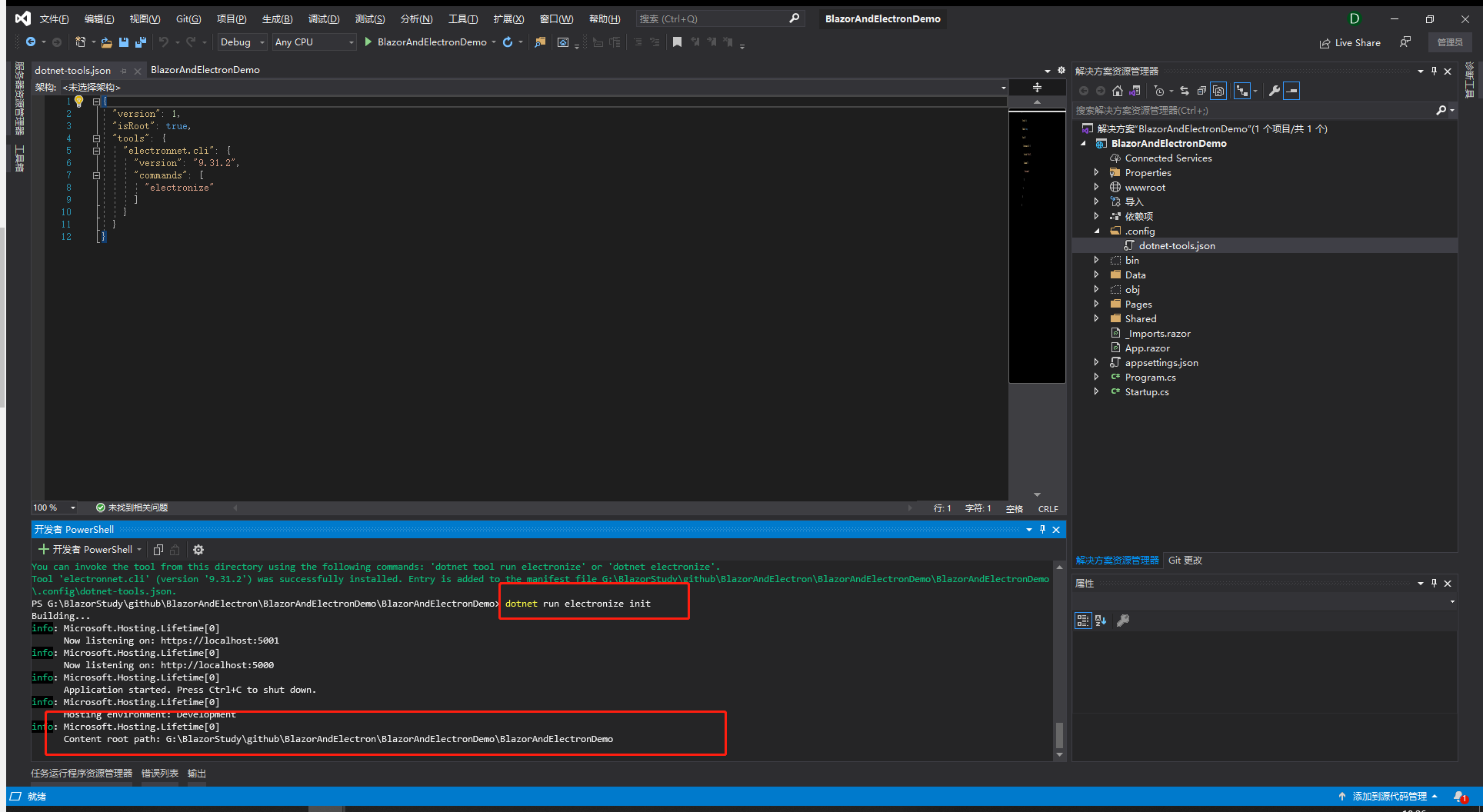Save all open files
The height and width of the screenshot is (812, 1483).
click(x=141, y=42)
